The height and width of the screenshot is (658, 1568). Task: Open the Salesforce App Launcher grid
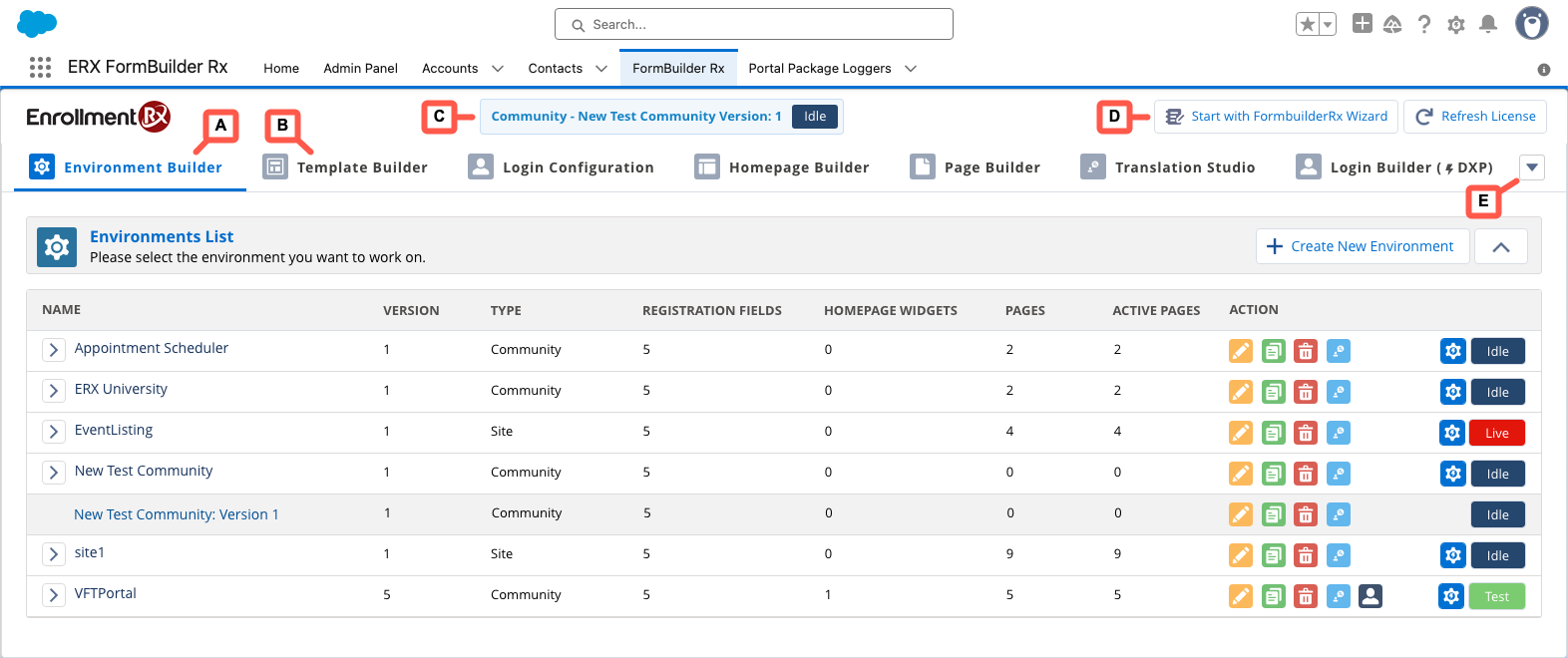click(x=40, y=67)
